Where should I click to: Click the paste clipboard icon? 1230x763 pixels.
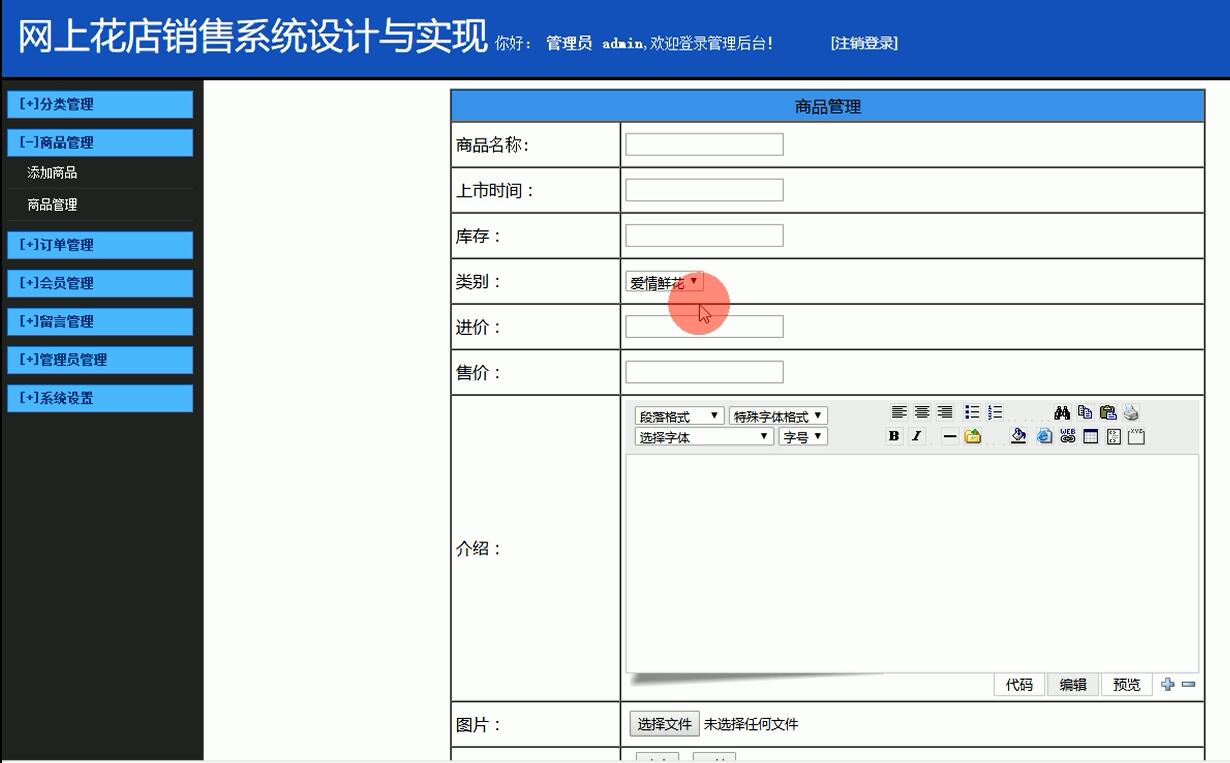click(1108, 412)
